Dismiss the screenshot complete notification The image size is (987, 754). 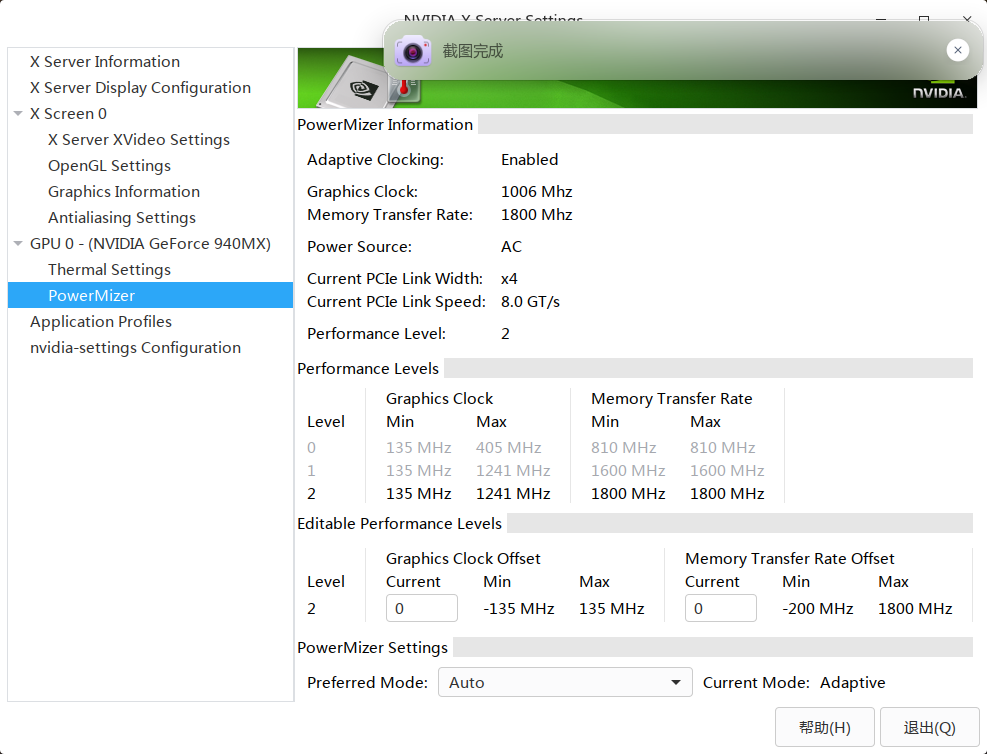pos(957,50)
